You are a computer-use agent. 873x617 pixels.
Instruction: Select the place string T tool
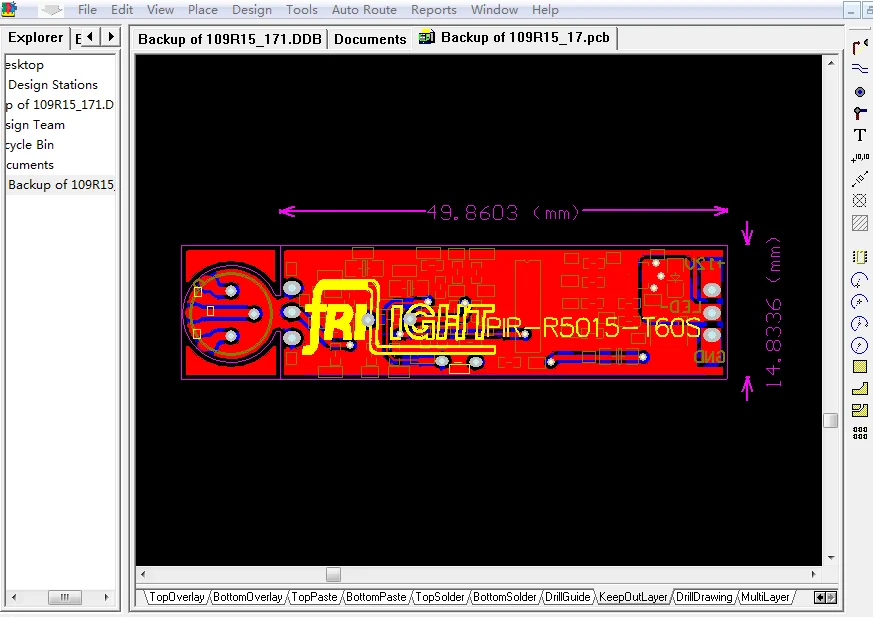[860, 135]
